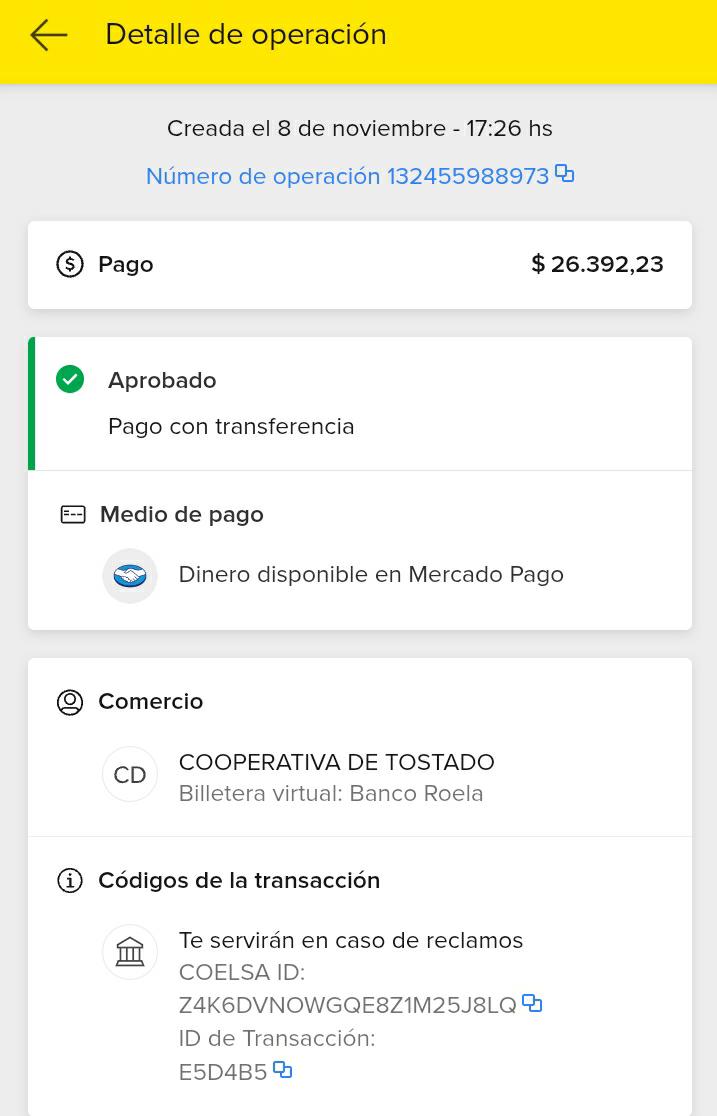
Task: Tap the bank building icon
Action: [130, 951]
